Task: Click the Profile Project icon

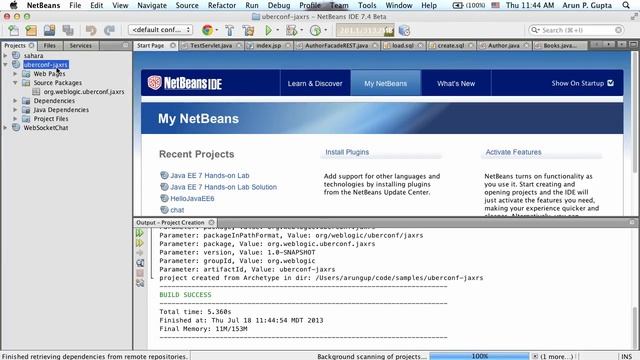Action: point(315,30)
